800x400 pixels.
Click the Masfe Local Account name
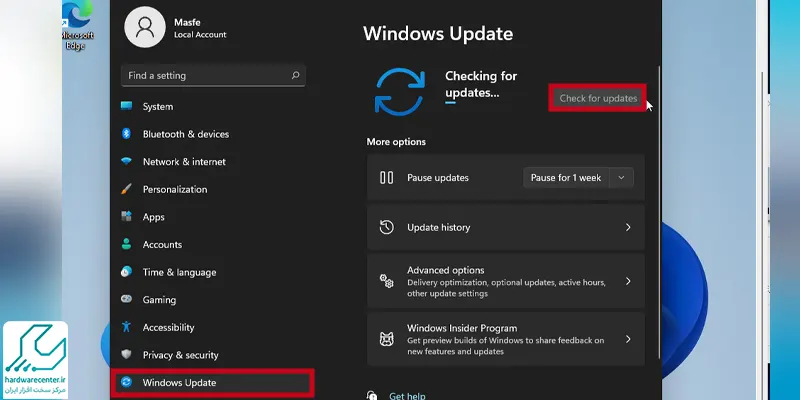200,29
